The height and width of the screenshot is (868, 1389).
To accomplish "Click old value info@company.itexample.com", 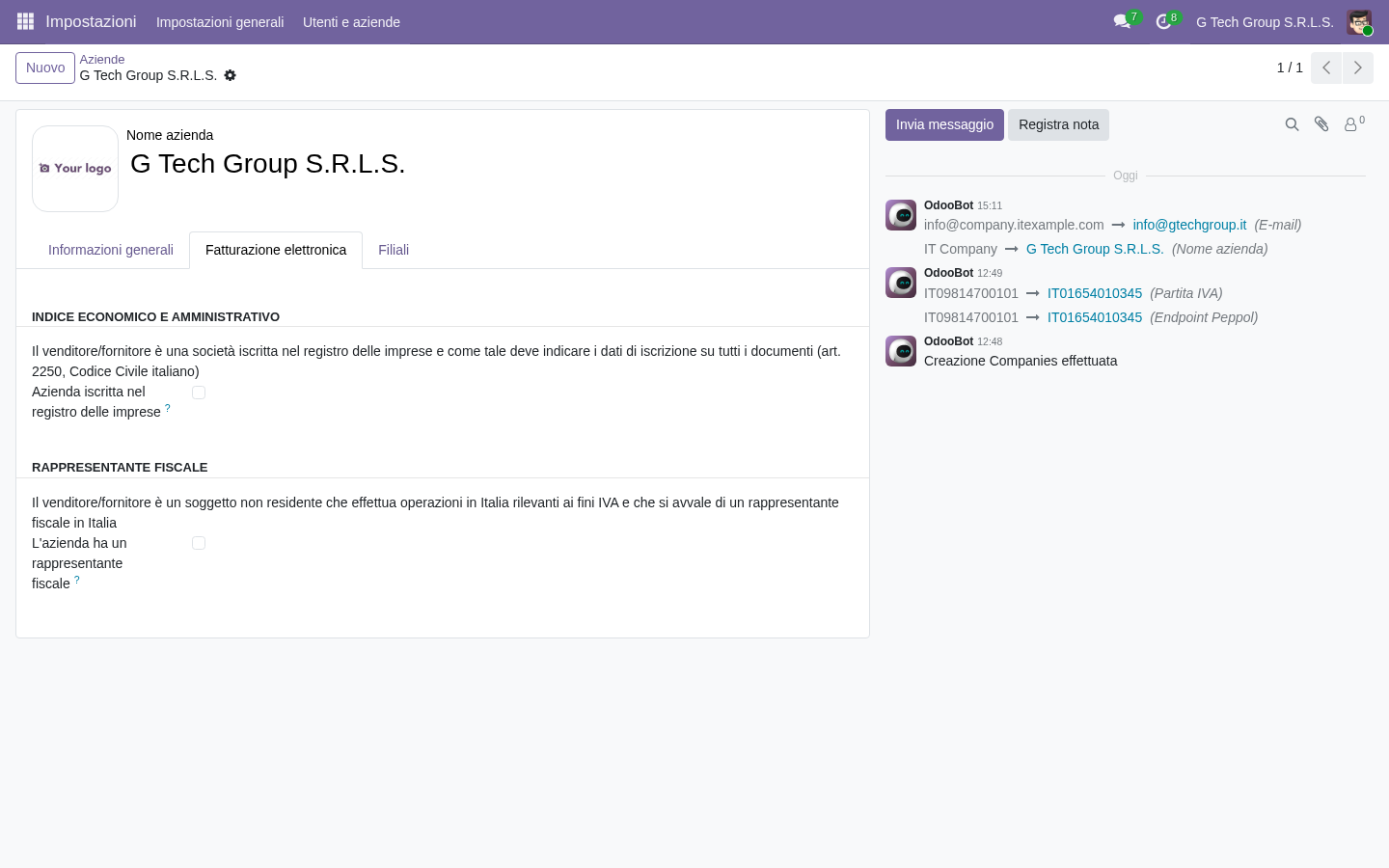I will coord(1014,225).
